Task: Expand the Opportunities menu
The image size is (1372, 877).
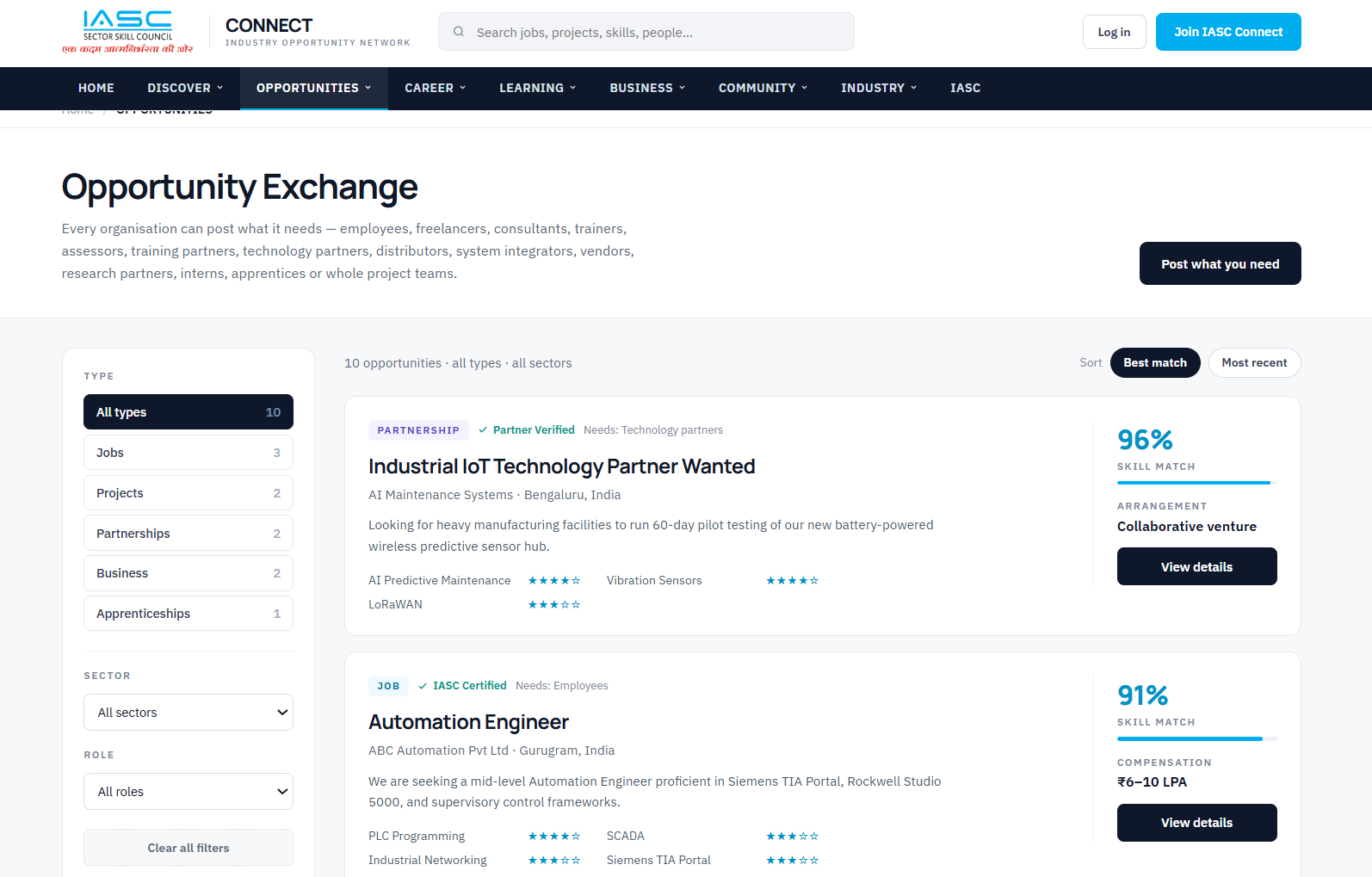Action: (x=314, y=88)
